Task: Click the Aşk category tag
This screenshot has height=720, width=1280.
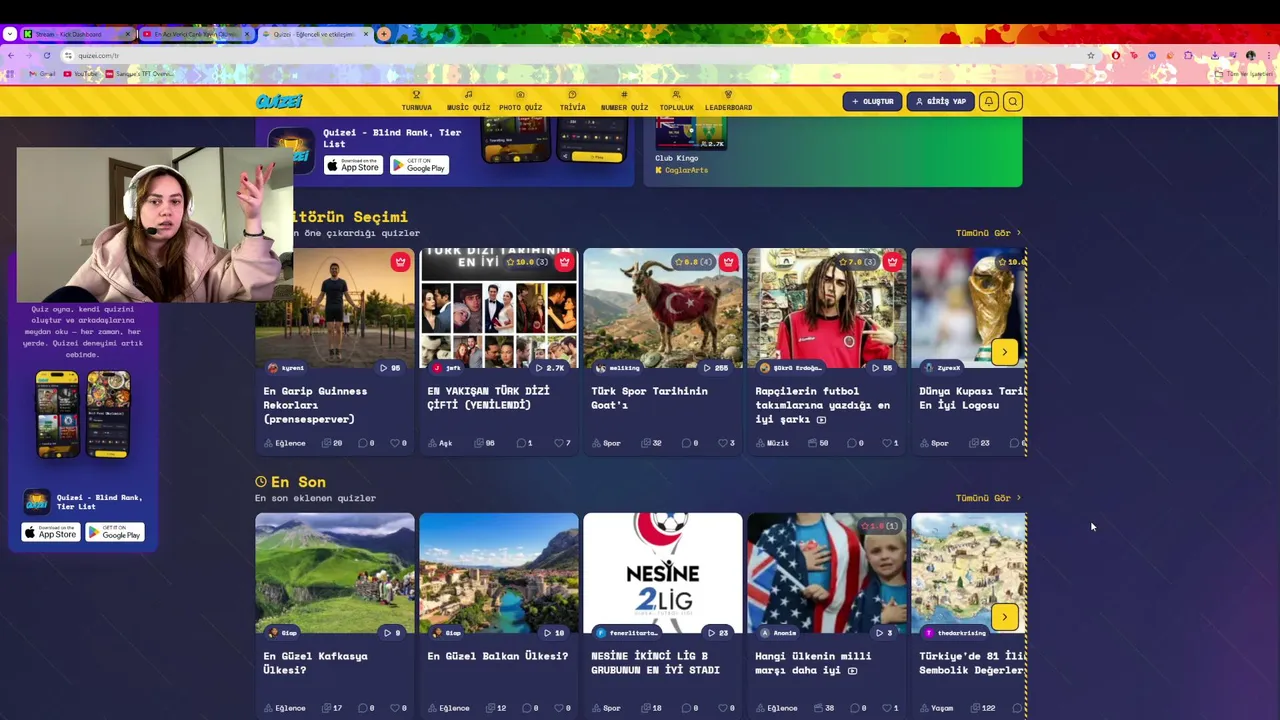Action: (440, 443)
